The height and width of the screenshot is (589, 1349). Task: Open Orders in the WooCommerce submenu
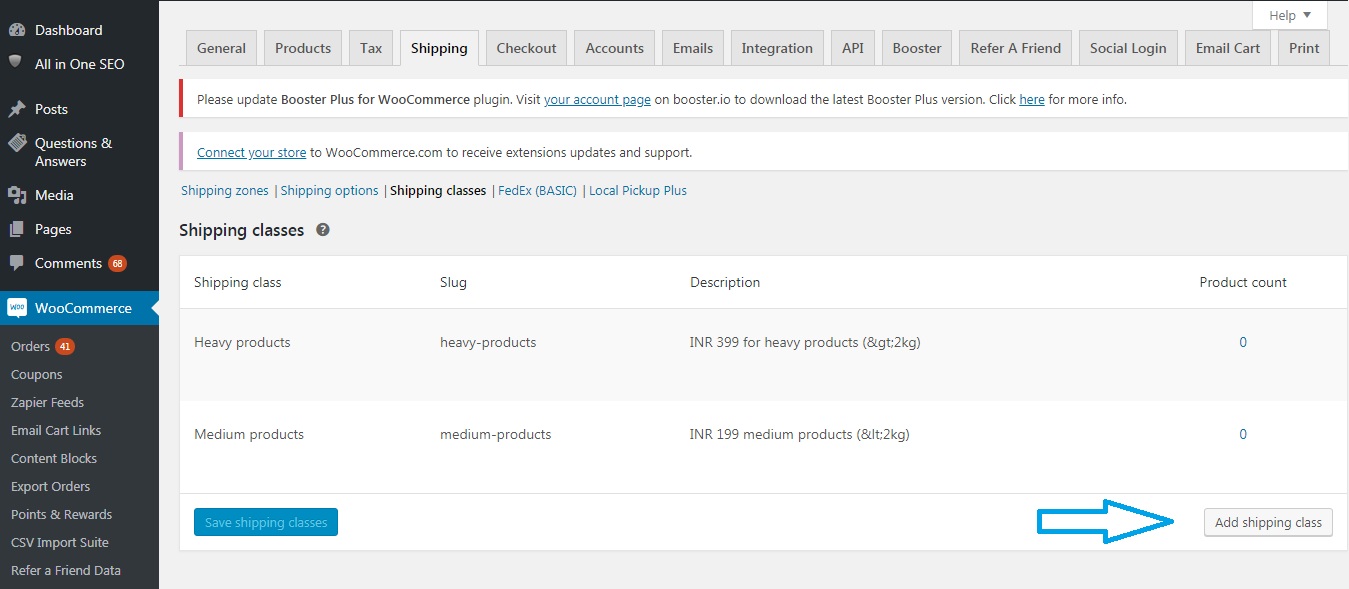pos(30,346)
